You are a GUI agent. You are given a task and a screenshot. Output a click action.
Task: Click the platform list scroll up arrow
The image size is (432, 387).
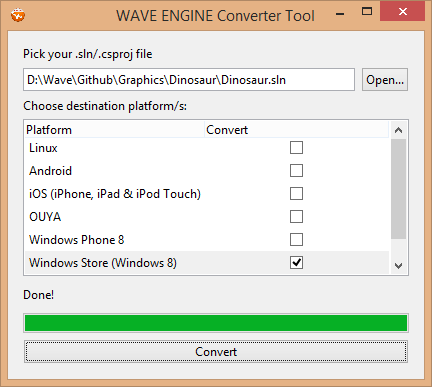click(x=398, y=130)
